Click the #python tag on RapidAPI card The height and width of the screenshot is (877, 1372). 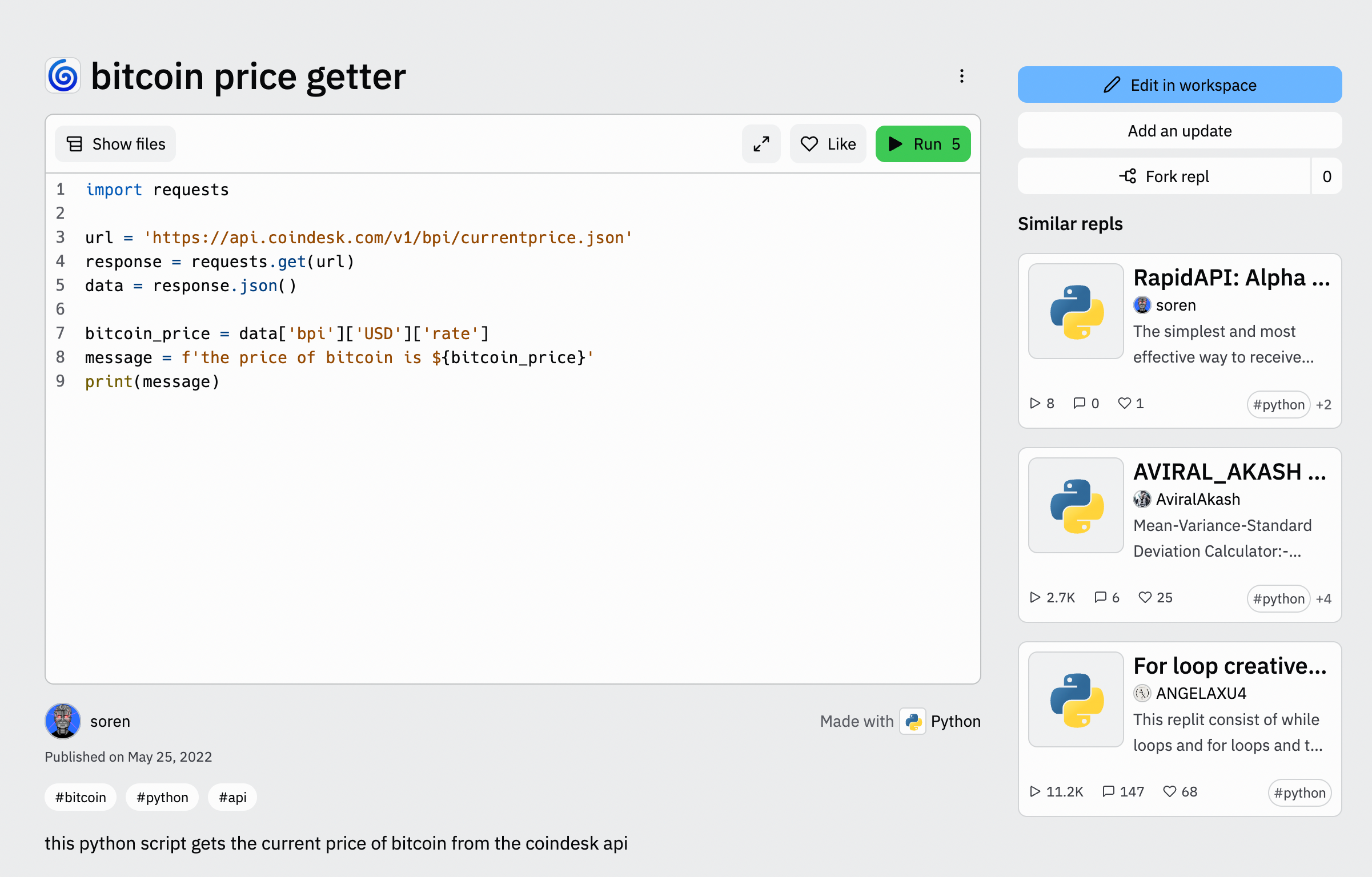[1278, 404]
